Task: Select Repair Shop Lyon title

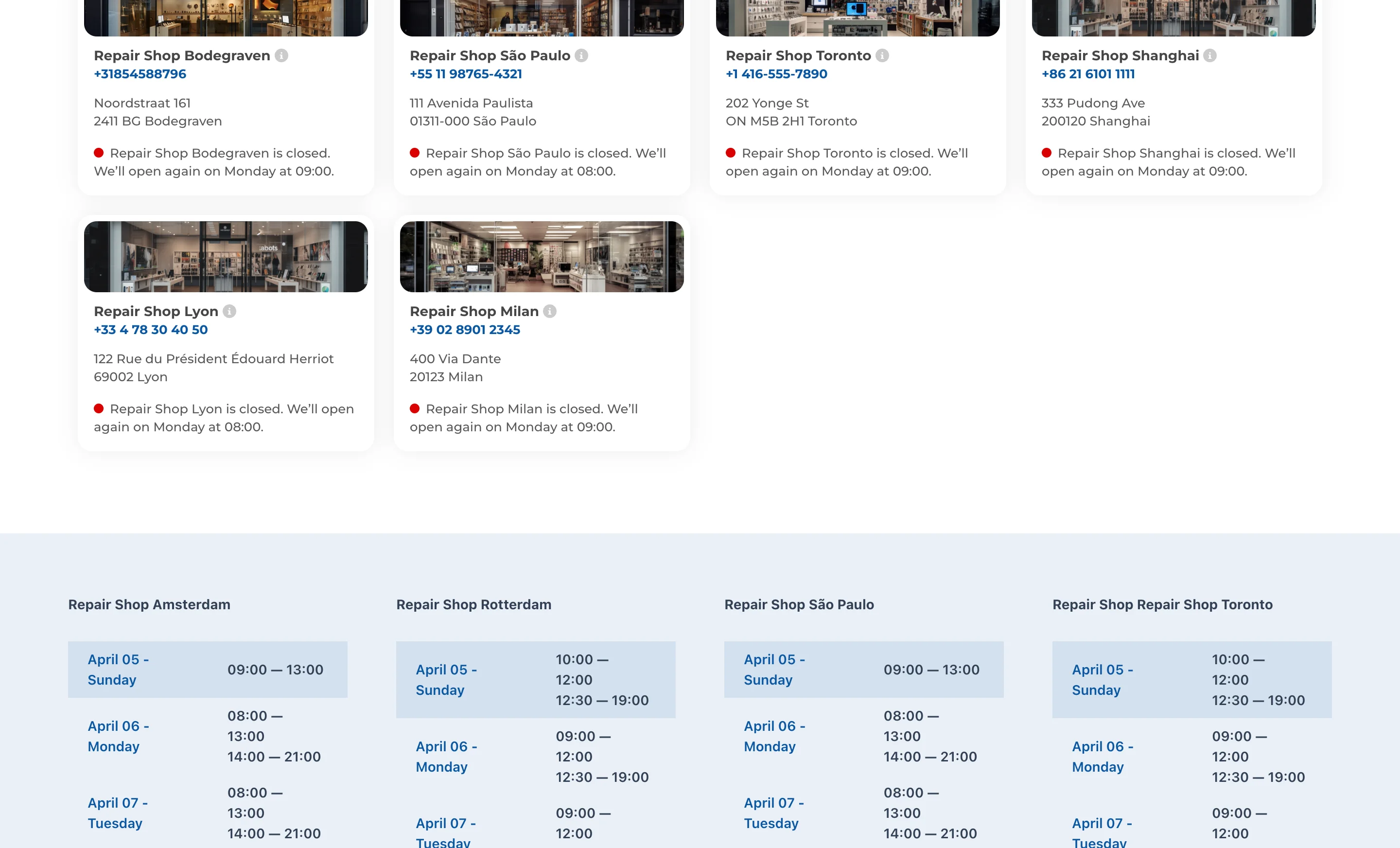Action: pos(156,311)
